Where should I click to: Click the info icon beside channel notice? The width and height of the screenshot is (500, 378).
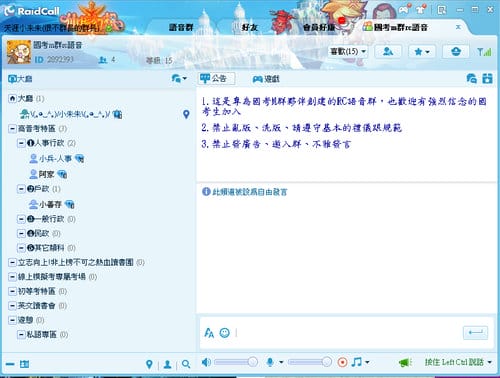point(206,192)
